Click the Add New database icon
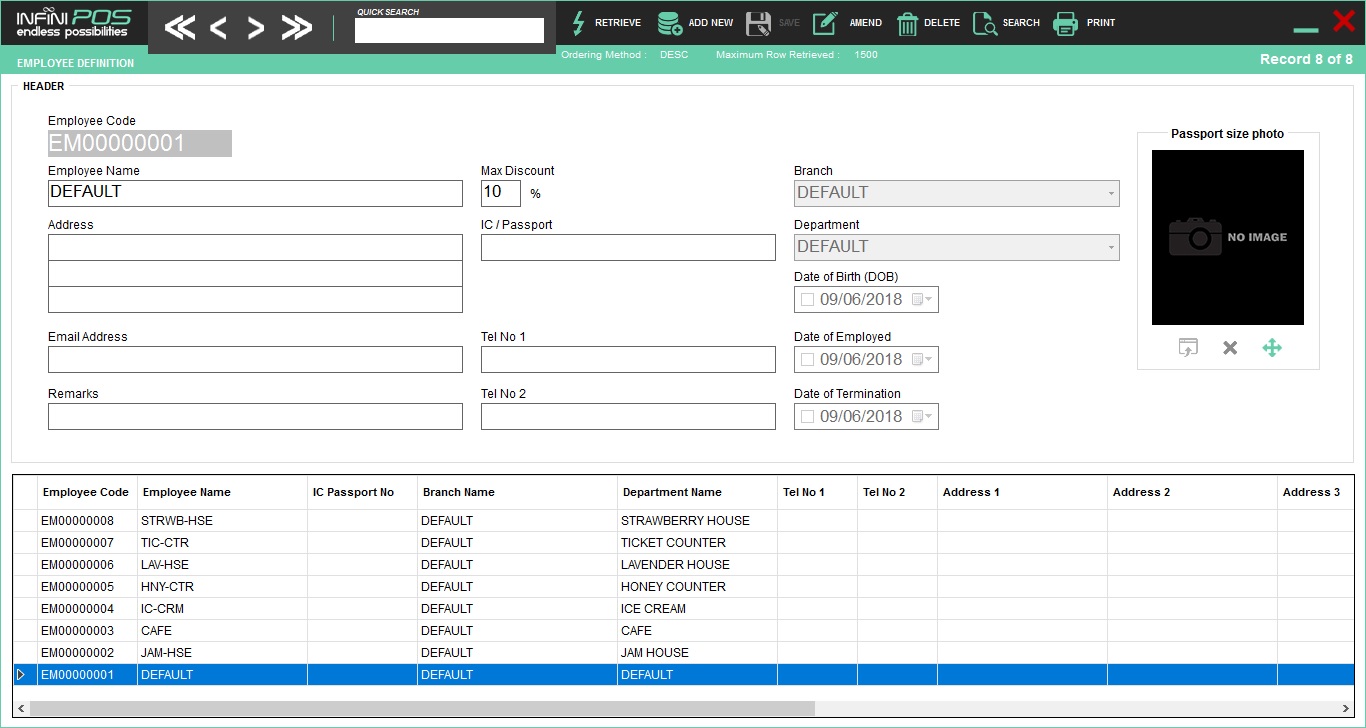Image resolution: width=1366 pixels, height=728 pixels. coord(670,23)
